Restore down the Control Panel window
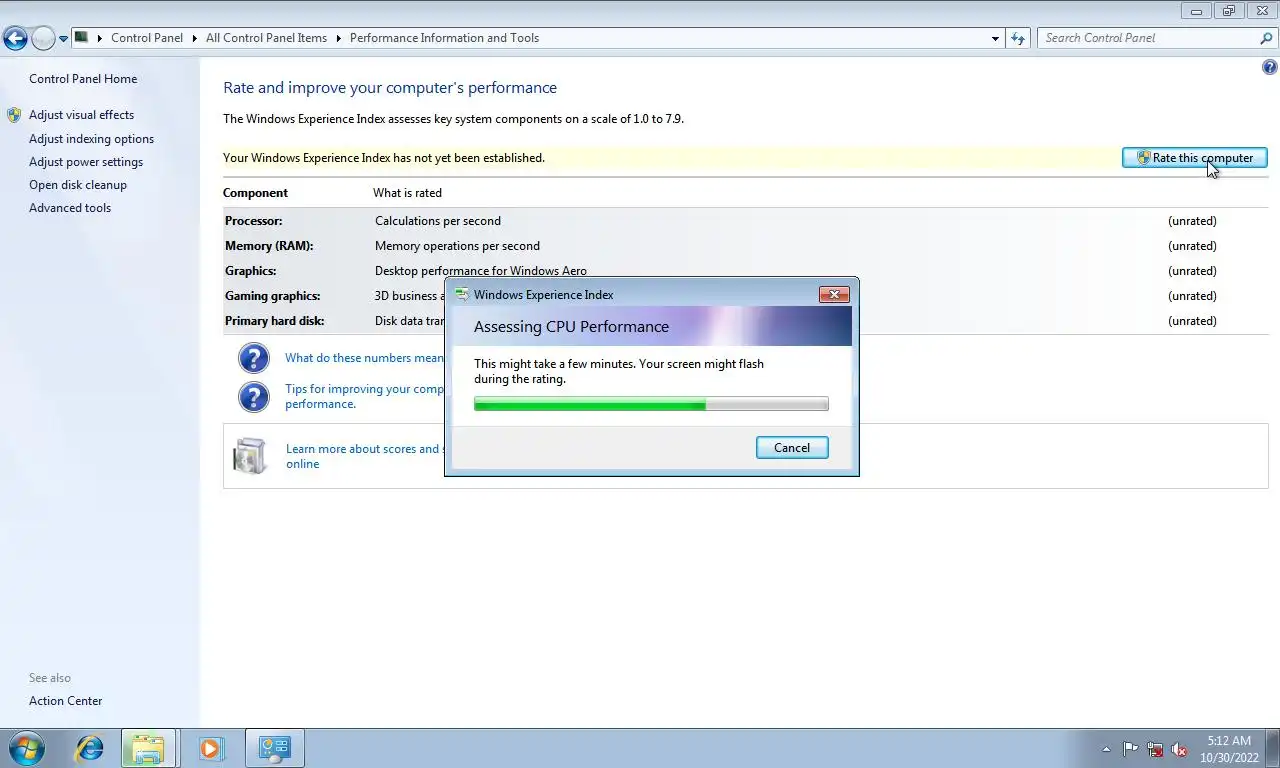1280x768 pixels. pyautogui.click(x=1228, y=11)
